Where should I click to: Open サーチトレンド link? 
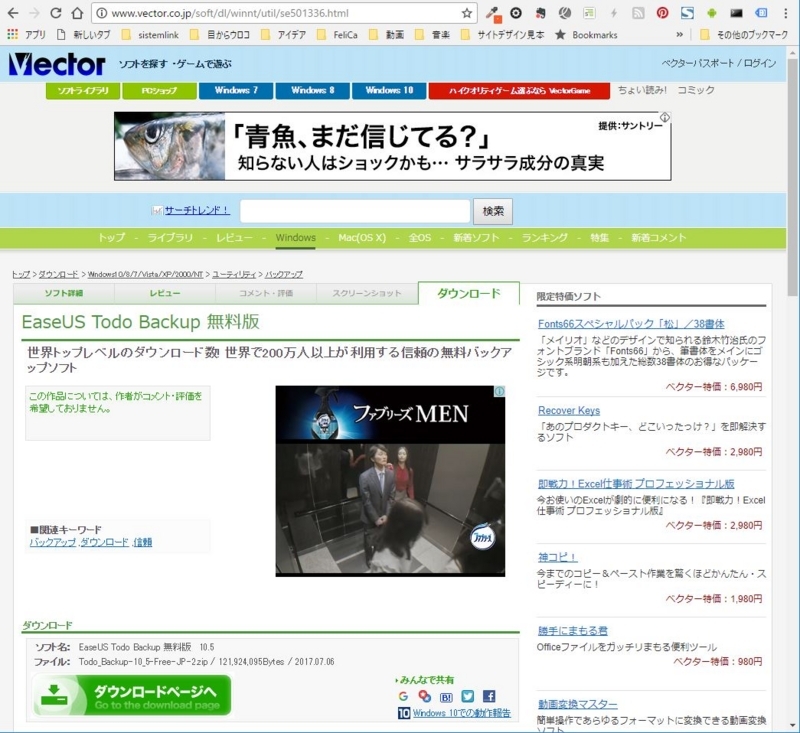click(197, 210)
